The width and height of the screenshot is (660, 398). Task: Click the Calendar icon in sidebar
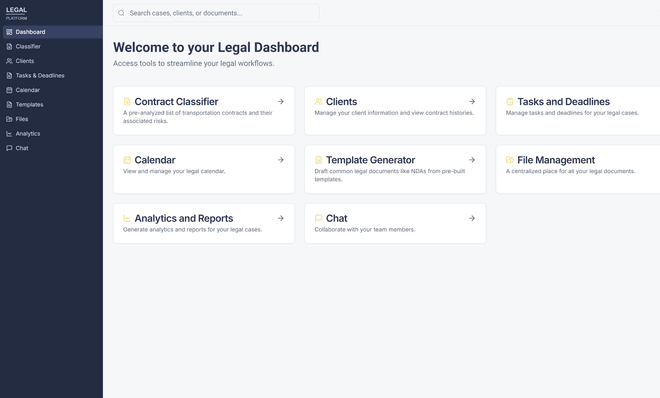click(x=9, y=90)
